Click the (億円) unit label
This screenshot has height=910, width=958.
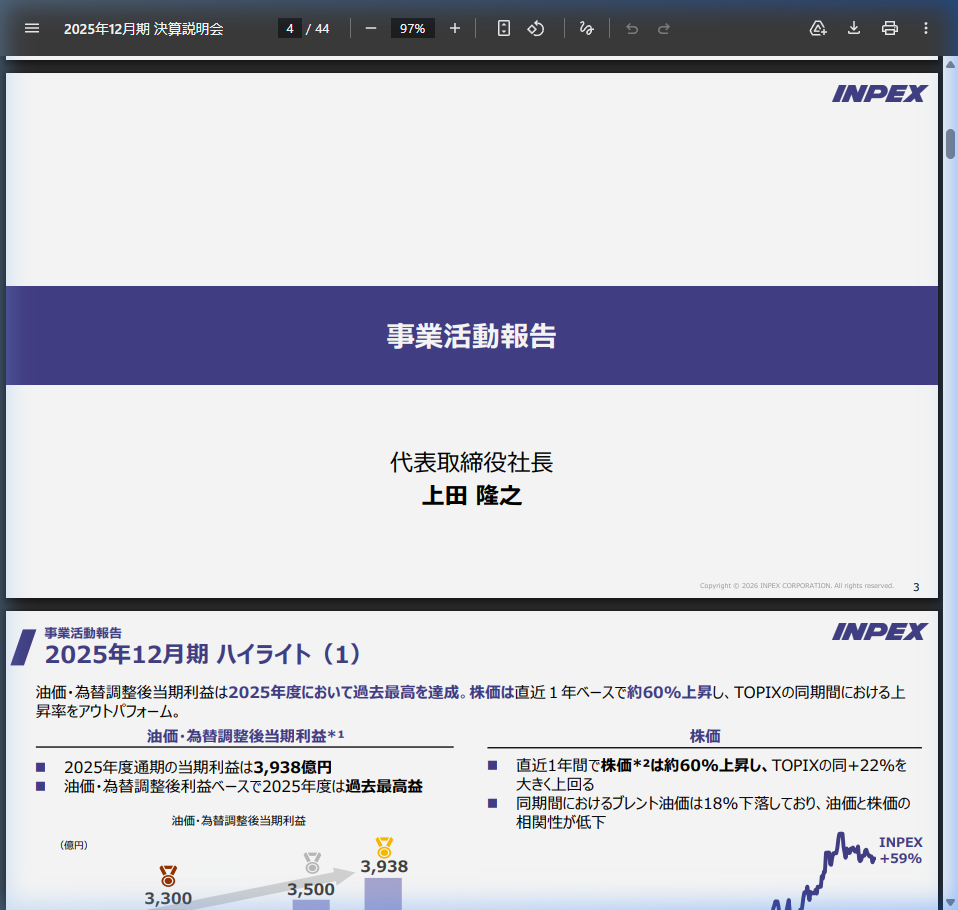[74, 845]
